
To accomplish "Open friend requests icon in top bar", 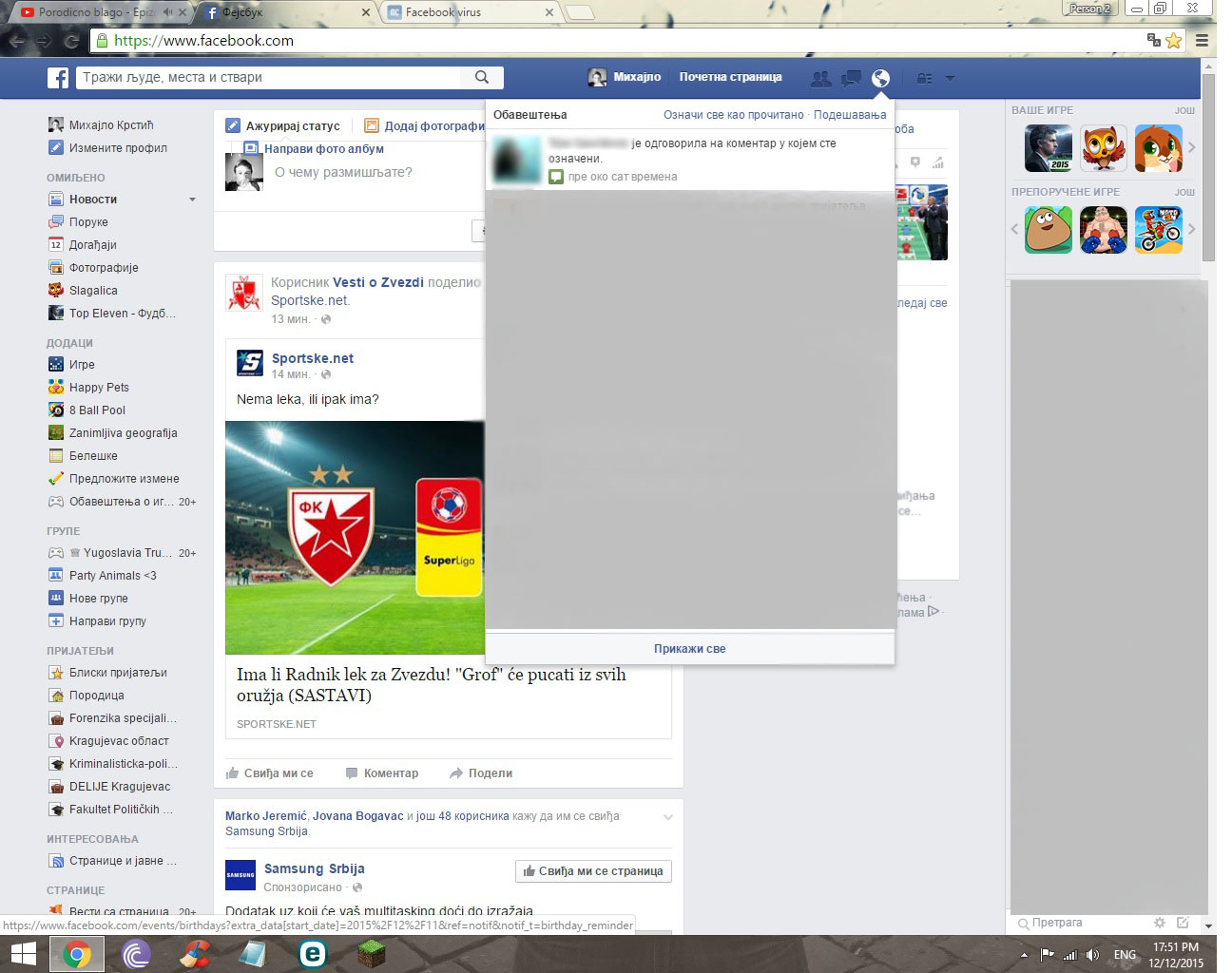I will tap(820, 78).
